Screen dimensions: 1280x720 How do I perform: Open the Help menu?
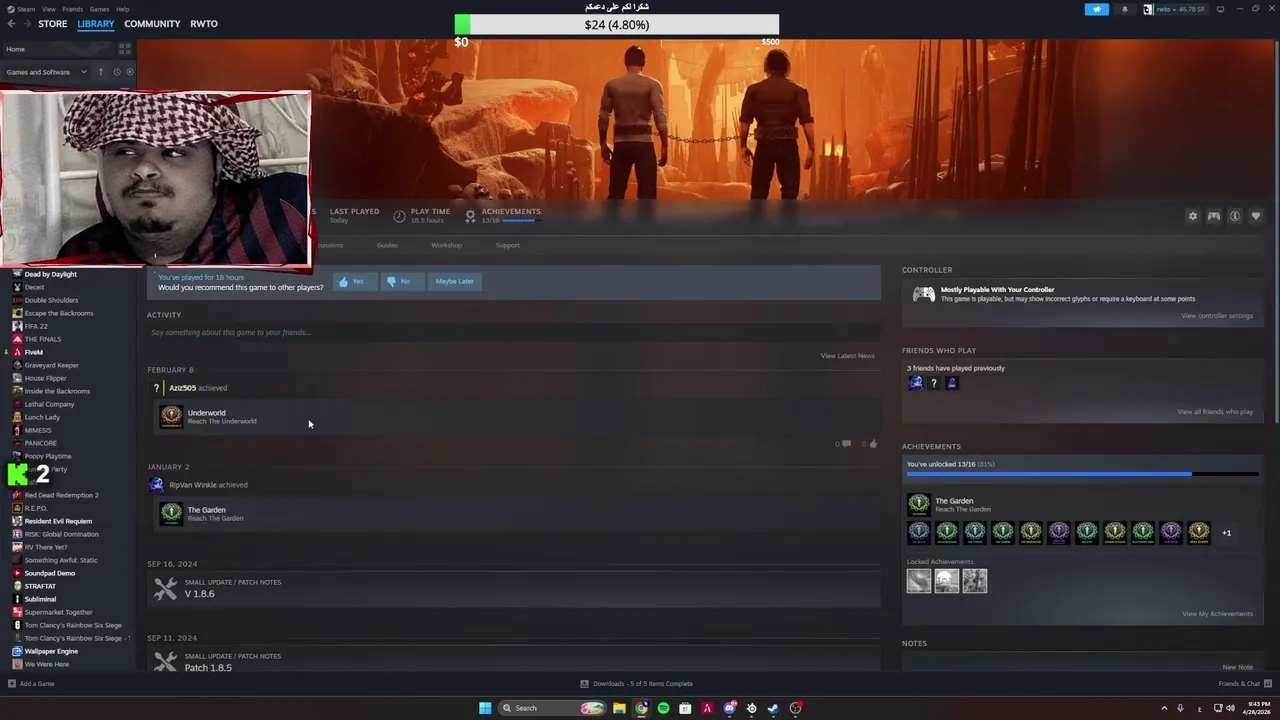tap(122, 9)
